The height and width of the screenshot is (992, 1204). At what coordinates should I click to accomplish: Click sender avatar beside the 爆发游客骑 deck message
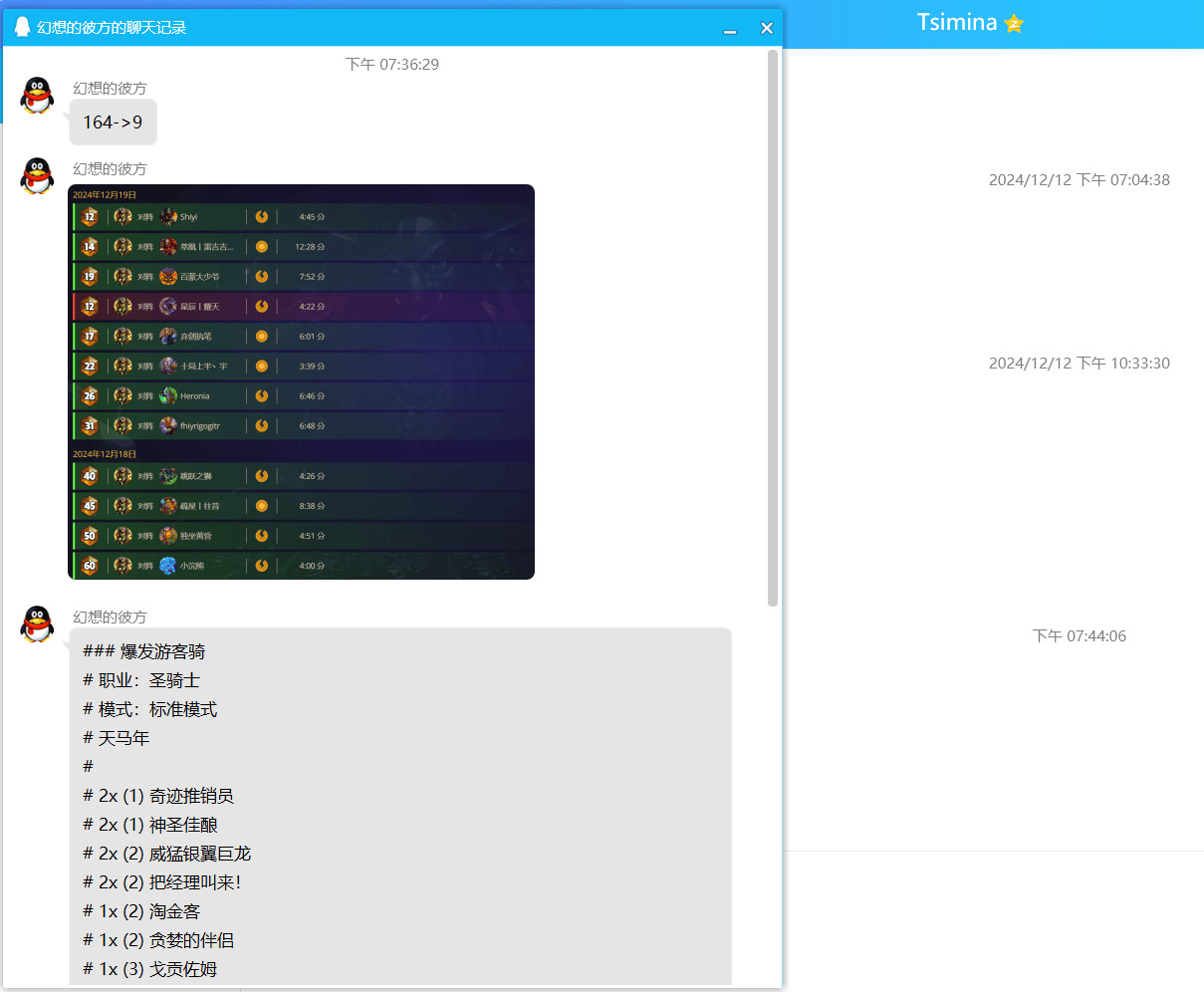point(37,624)
